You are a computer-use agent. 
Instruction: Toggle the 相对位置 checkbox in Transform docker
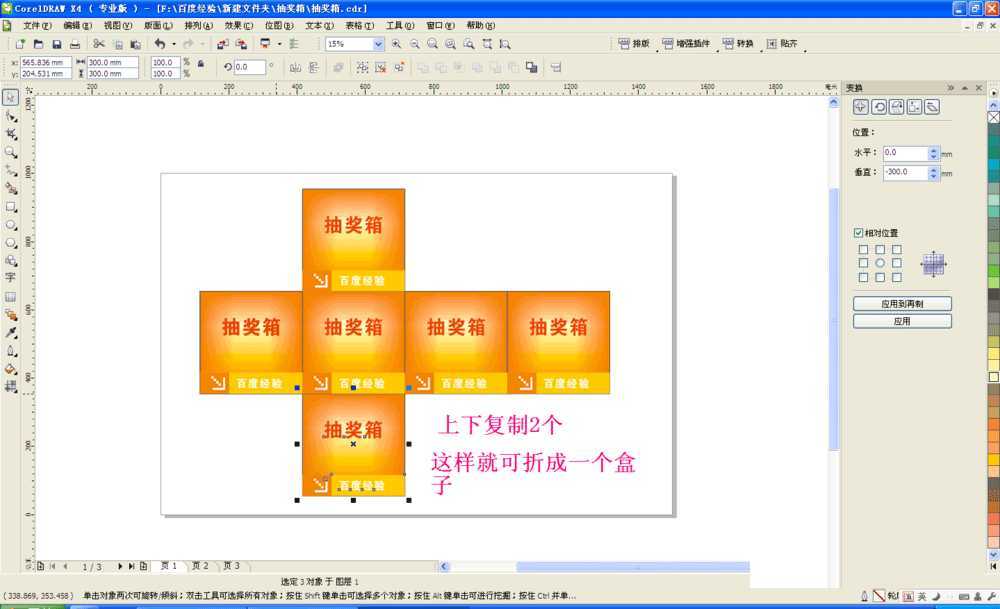pyautogui.click(x=858, y=233)
